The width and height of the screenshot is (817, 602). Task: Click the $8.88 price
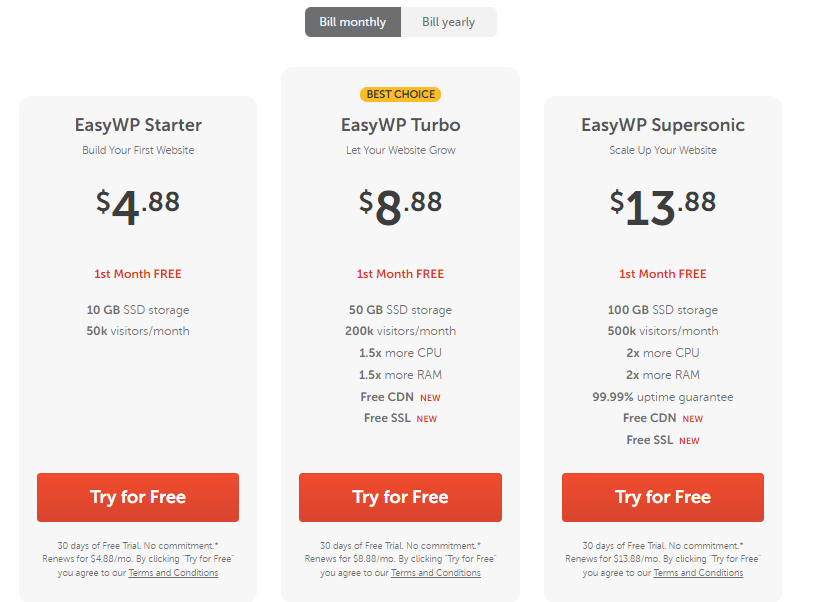[x=401, y=207]
